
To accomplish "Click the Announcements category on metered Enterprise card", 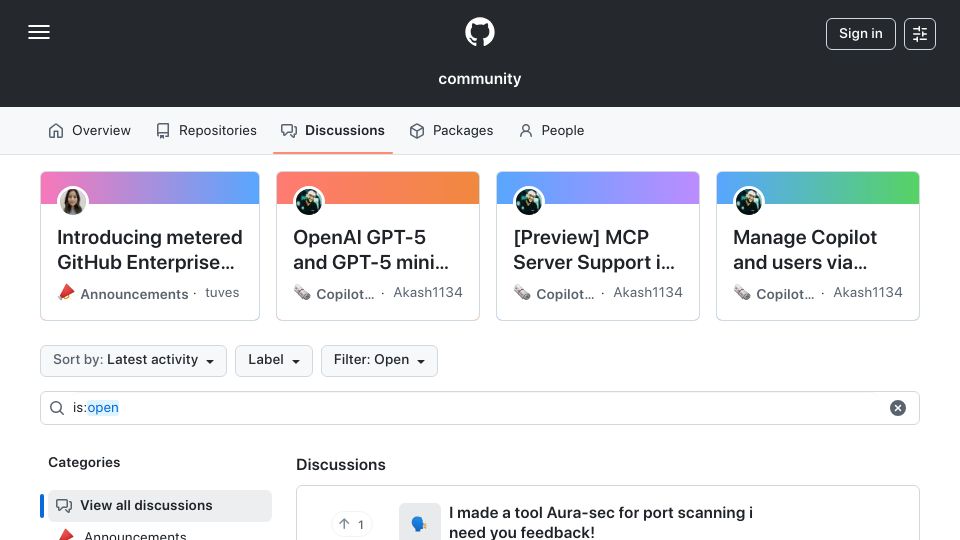I will pyautogui.click(x=134, y=294).
